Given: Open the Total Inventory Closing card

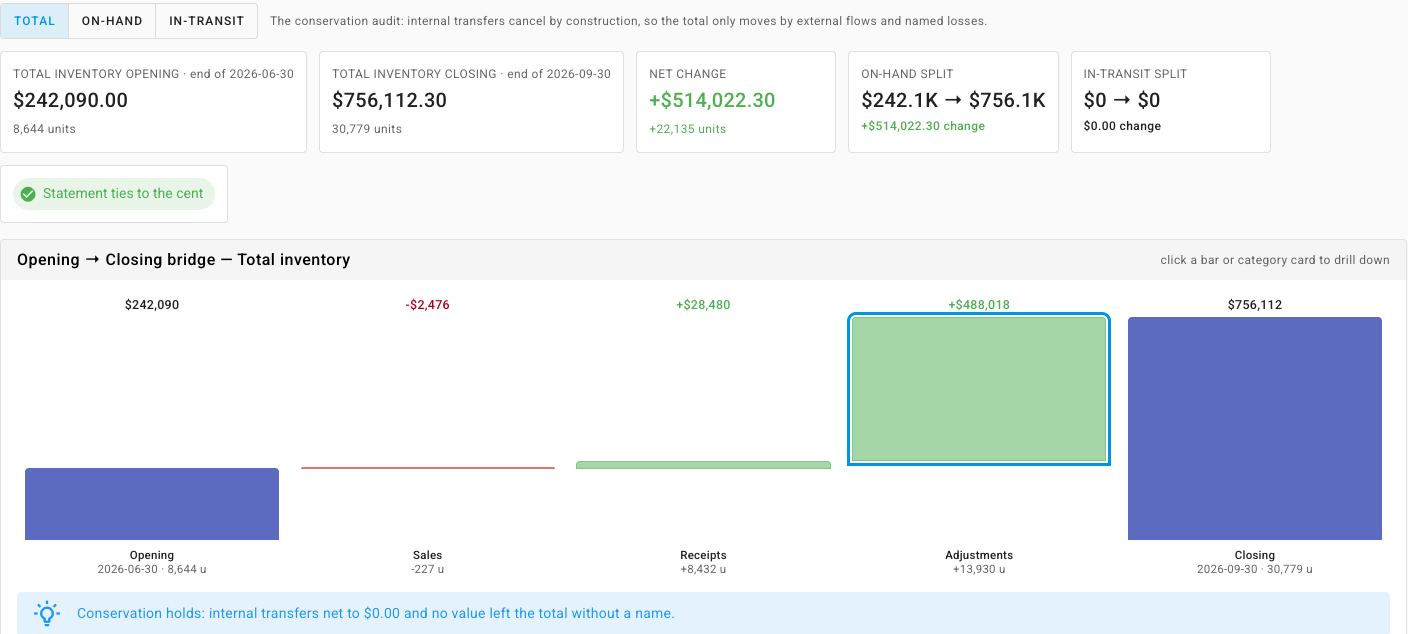Looking at the screenshot, I should [471, 102].
